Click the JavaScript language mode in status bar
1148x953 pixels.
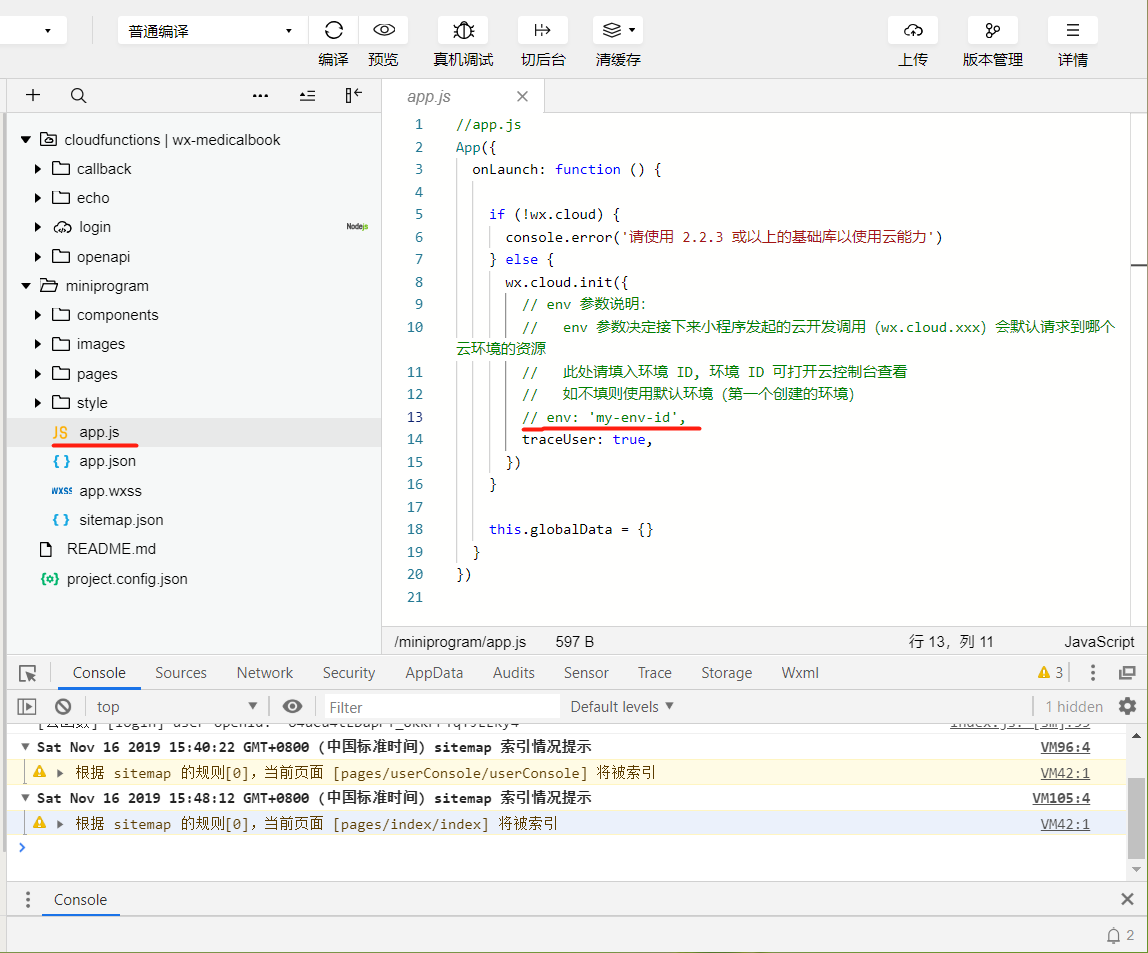1099,642
